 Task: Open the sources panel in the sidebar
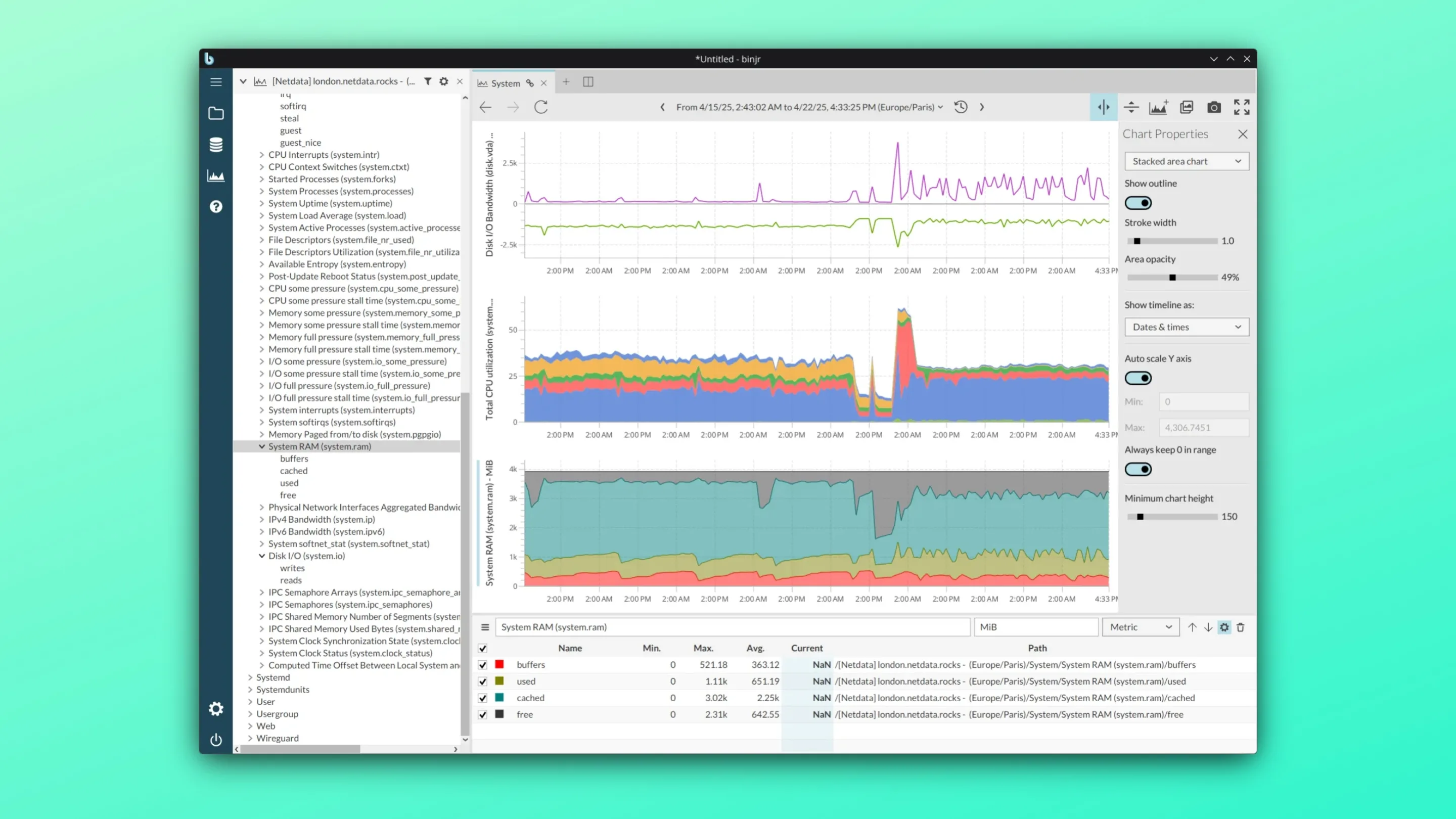[x=216, y=144]
